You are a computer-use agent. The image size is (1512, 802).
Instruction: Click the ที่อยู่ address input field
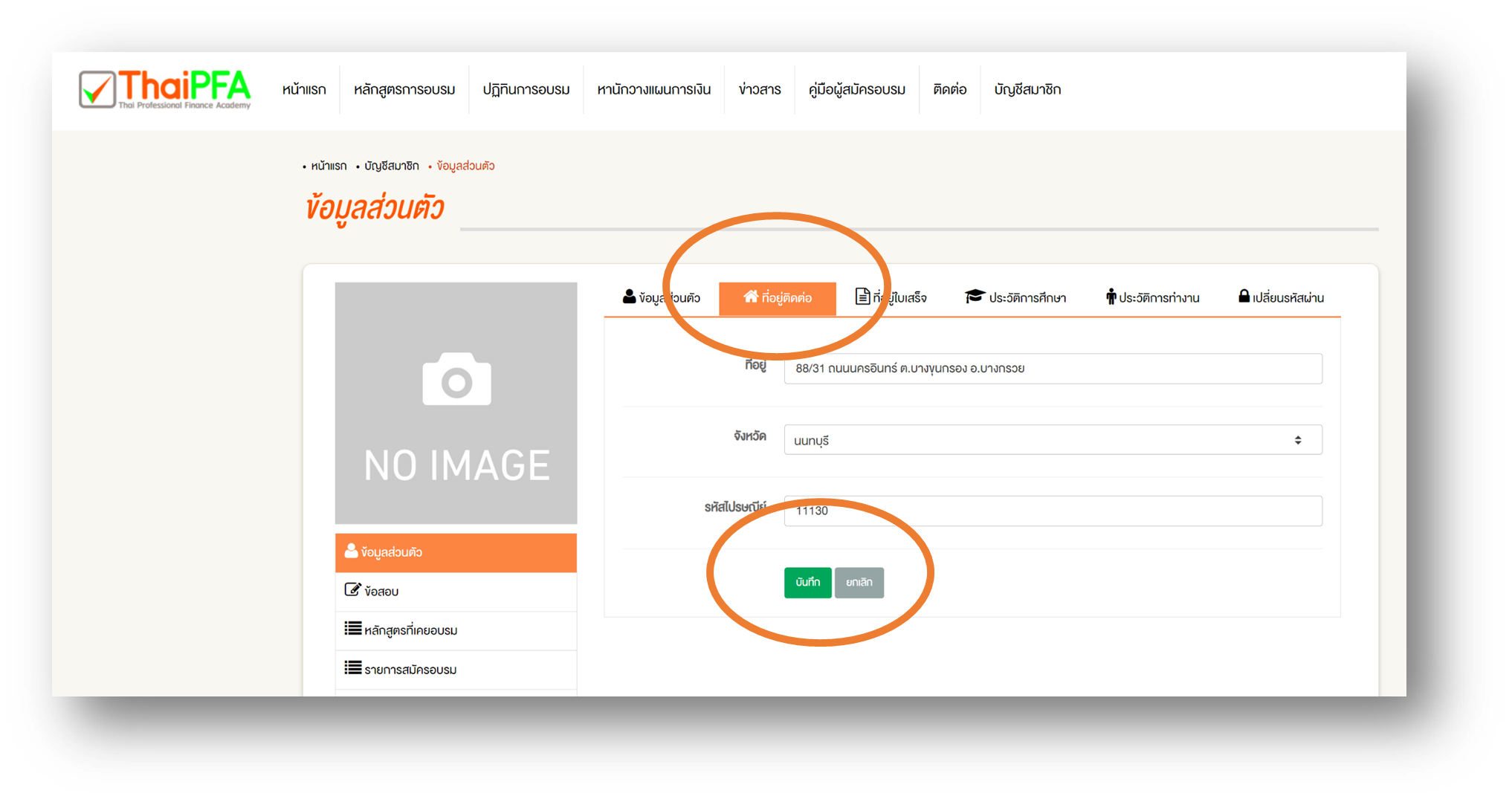click(1053, 369)
